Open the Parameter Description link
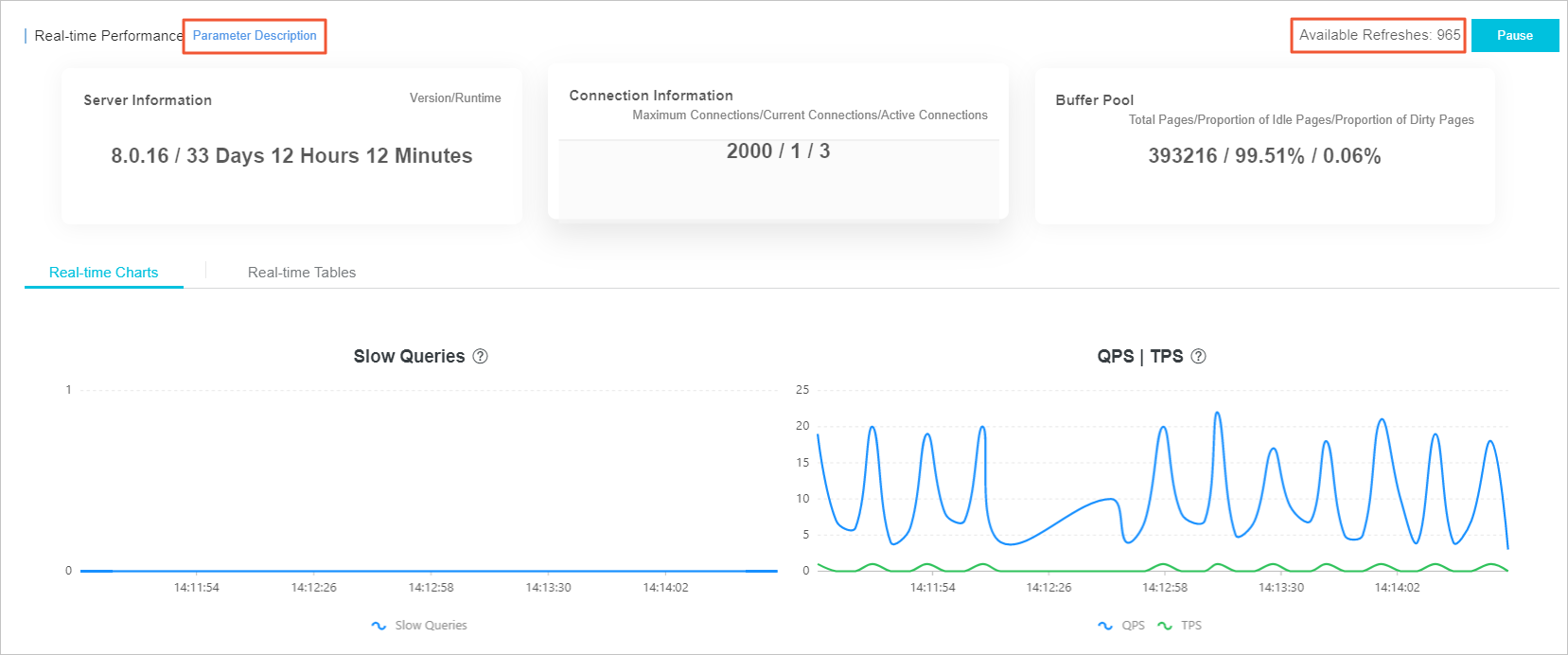1568x655 pixels. point(255,36)
